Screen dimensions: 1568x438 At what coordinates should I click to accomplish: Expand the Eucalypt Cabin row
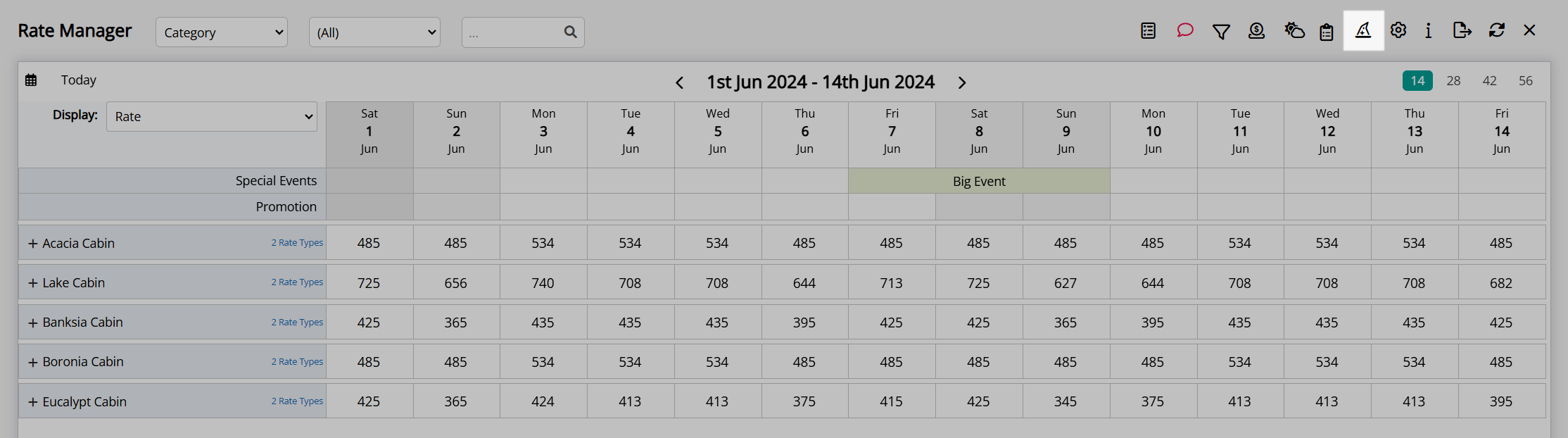[x=32, y=402]
